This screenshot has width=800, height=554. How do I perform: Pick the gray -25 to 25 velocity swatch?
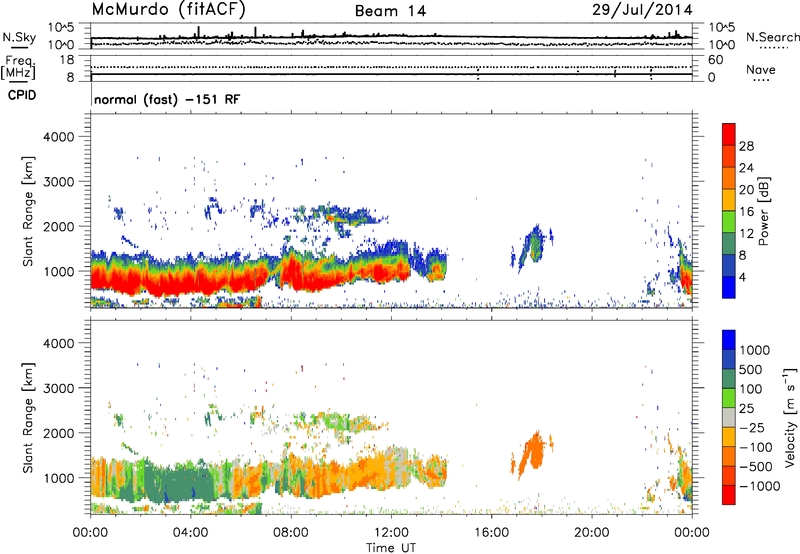click(729, 417)
